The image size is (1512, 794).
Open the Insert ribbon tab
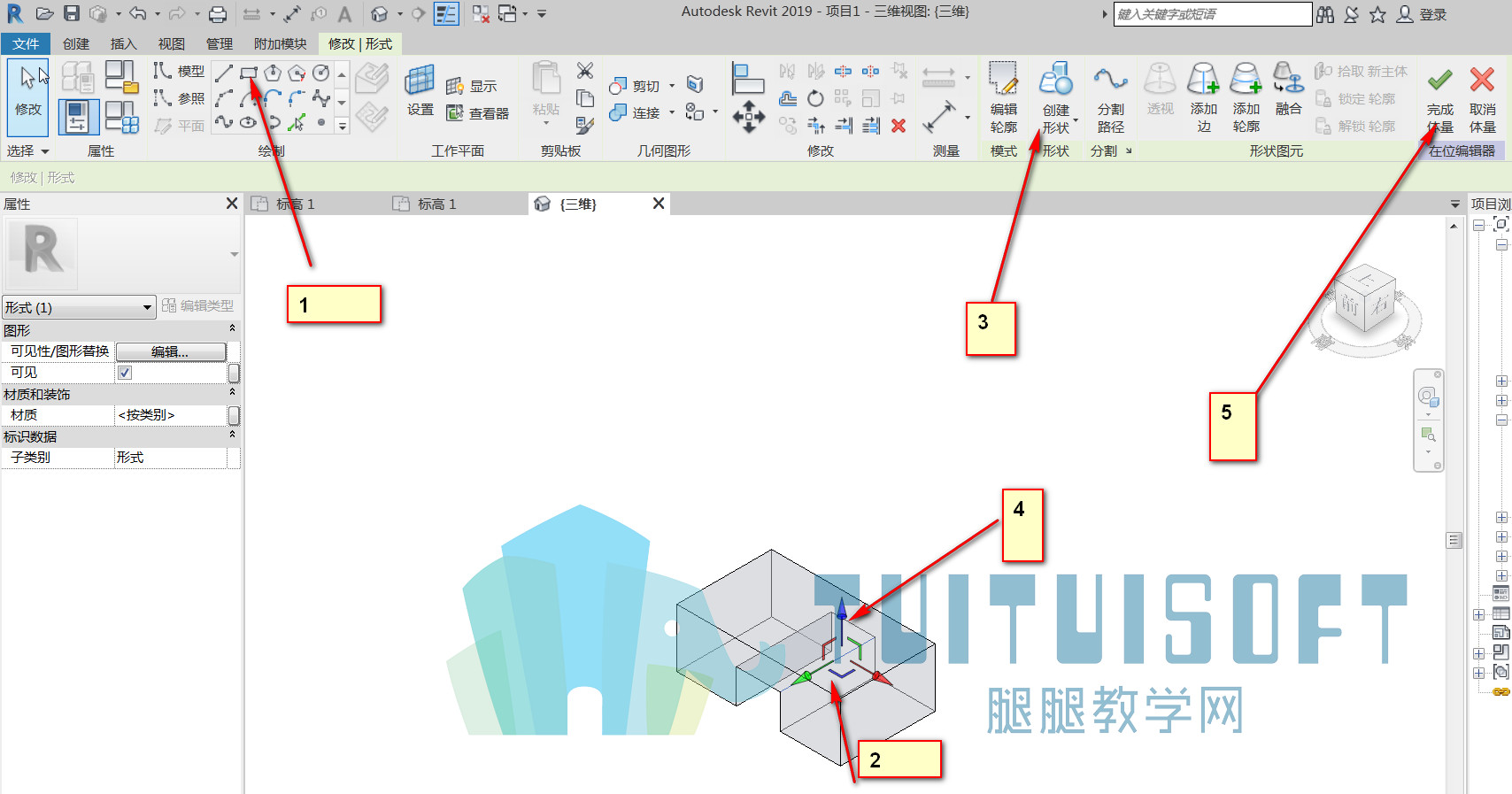123,43
